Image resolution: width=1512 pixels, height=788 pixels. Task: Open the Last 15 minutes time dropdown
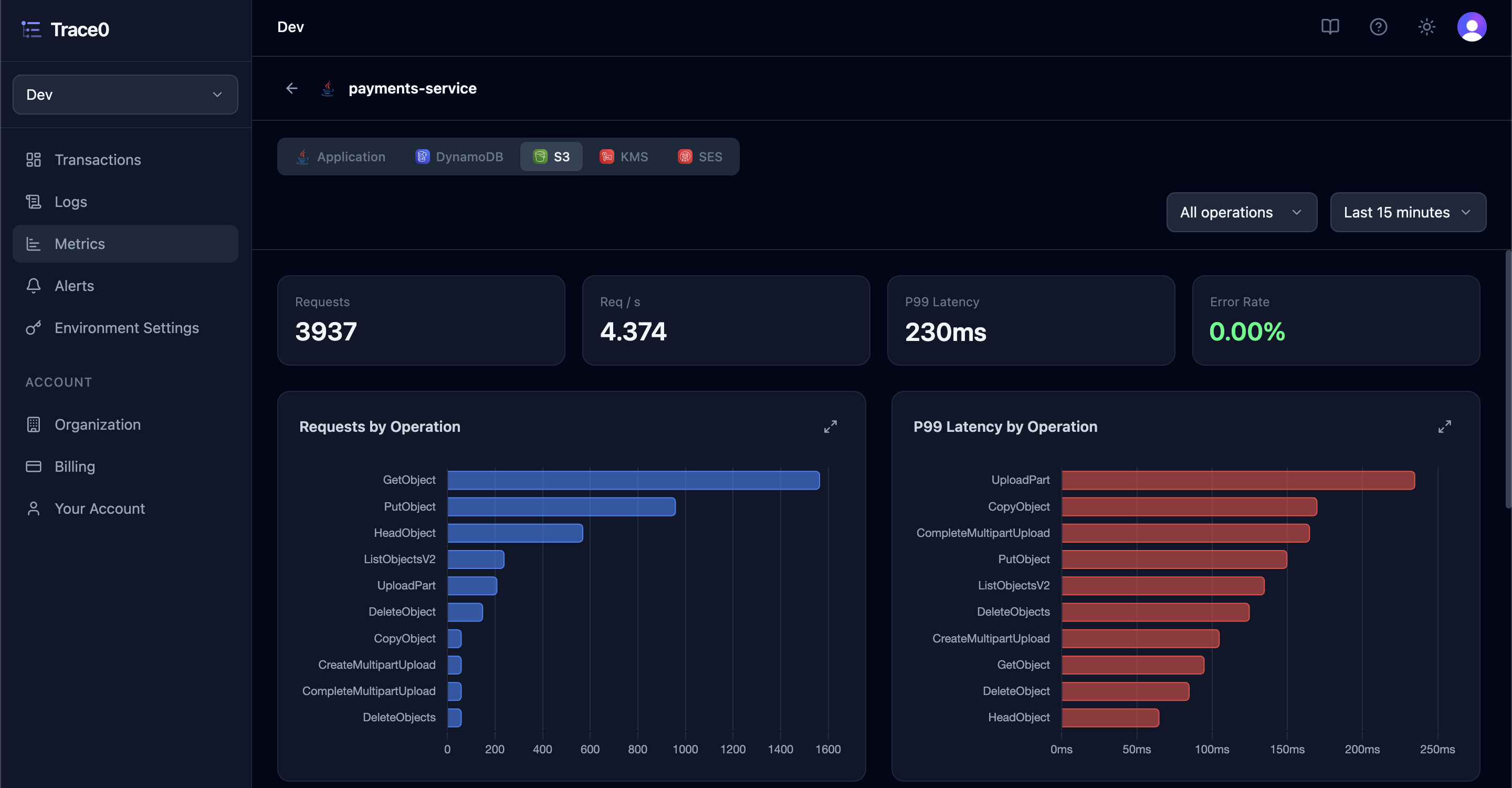click(1408, 213)
